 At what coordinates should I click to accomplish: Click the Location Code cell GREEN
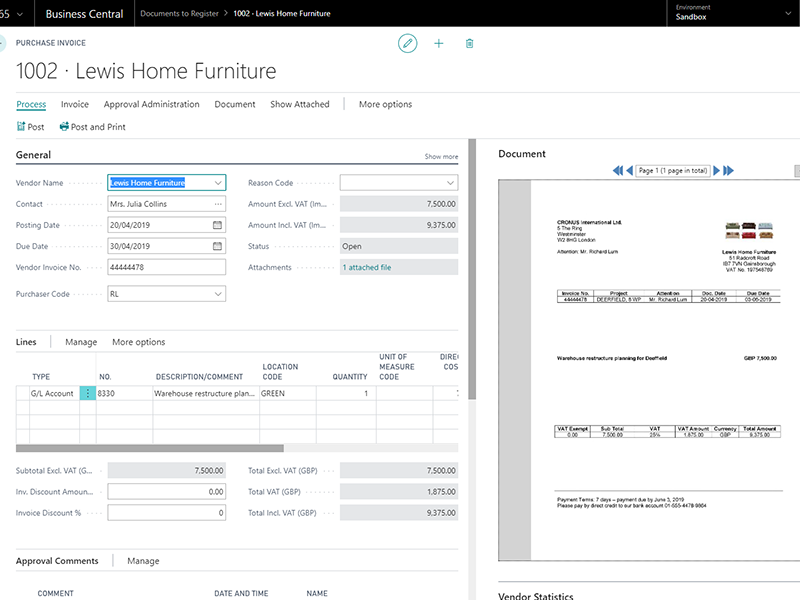pos(287,393)
